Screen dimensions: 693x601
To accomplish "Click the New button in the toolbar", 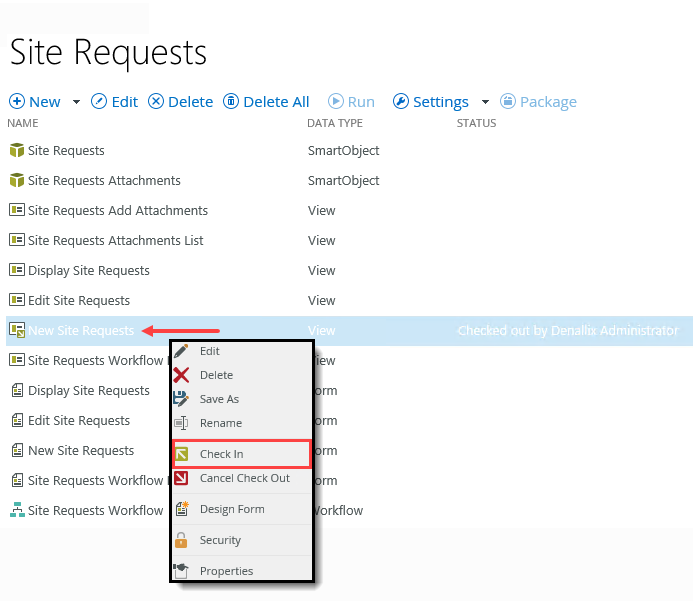I will pos(35,102).
